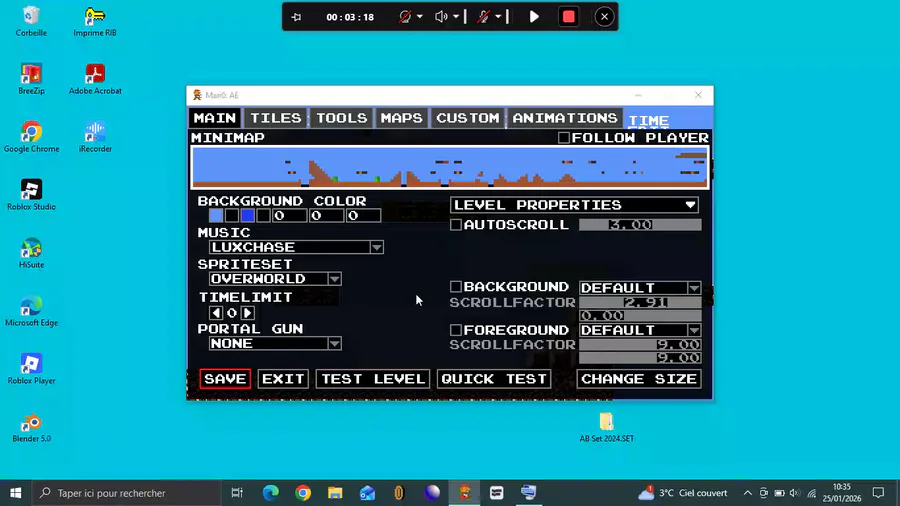Enable the Follow Player checkbox

point(564,138)
